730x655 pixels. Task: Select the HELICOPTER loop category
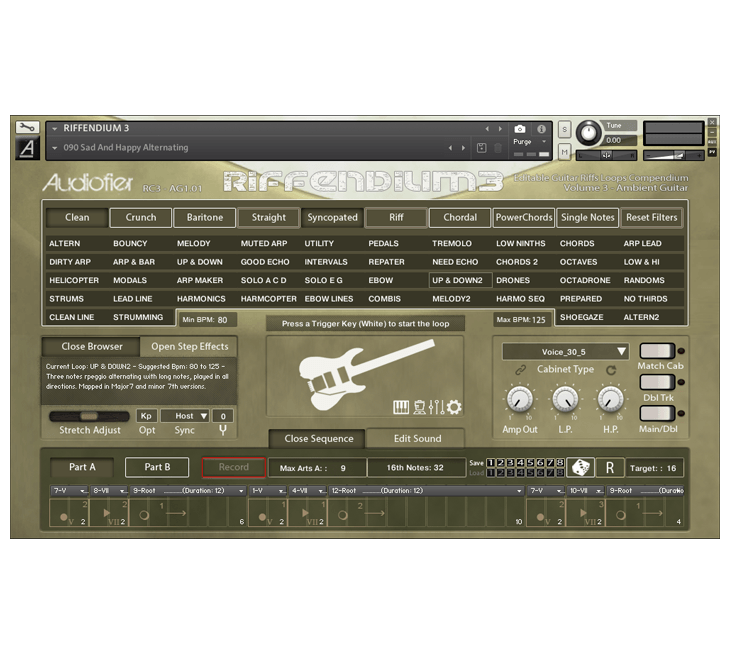(74, 280)
